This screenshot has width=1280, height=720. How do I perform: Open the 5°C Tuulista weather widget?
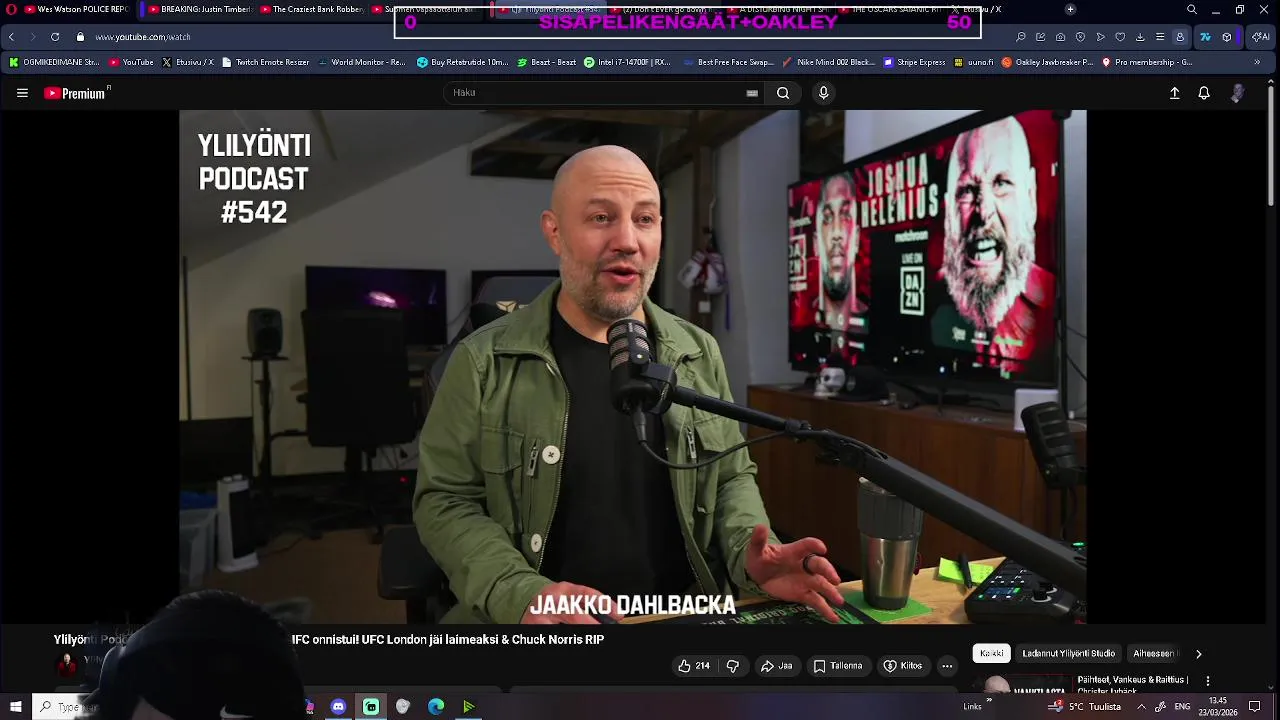point(1087,707)
